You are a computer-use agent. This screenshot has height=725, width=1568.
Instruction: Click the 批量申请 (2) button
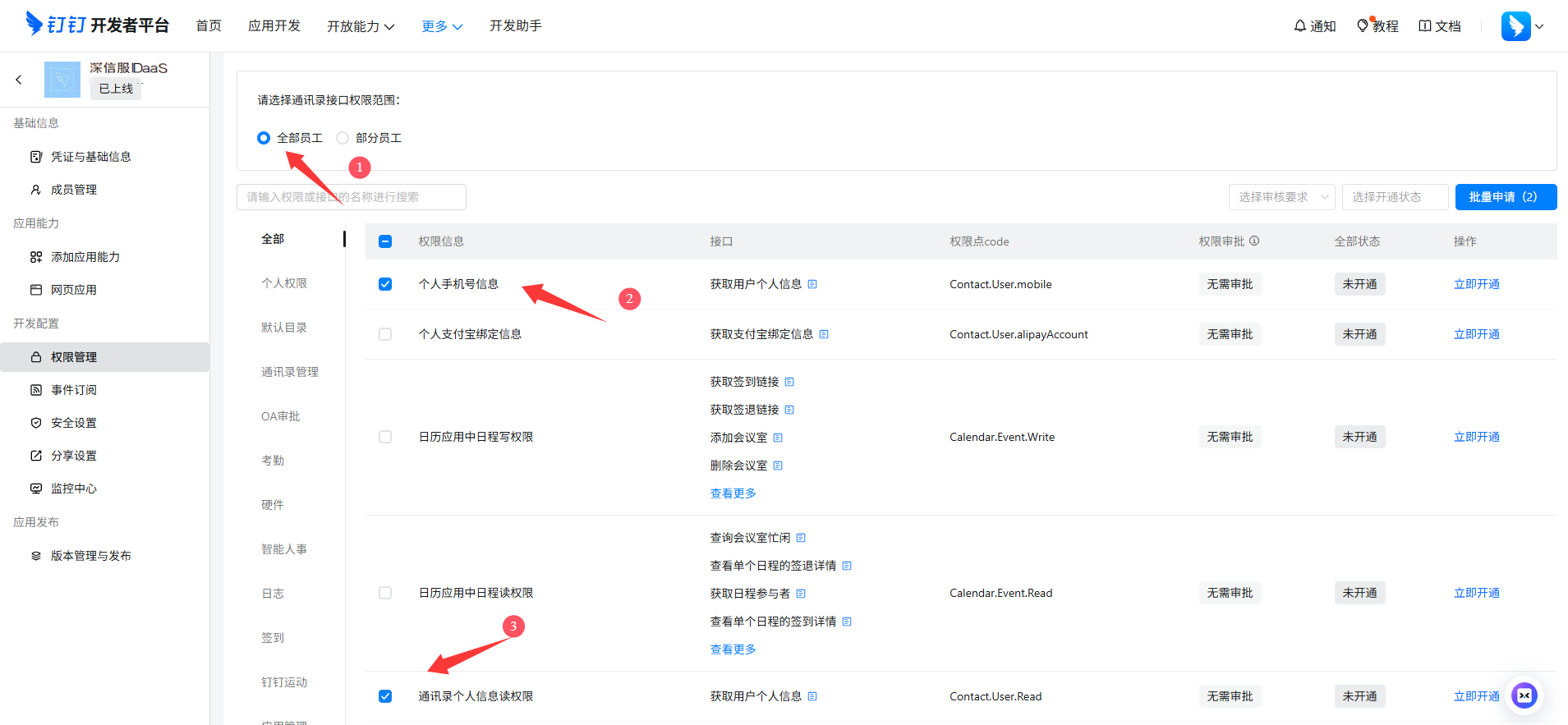[1505, 197]
